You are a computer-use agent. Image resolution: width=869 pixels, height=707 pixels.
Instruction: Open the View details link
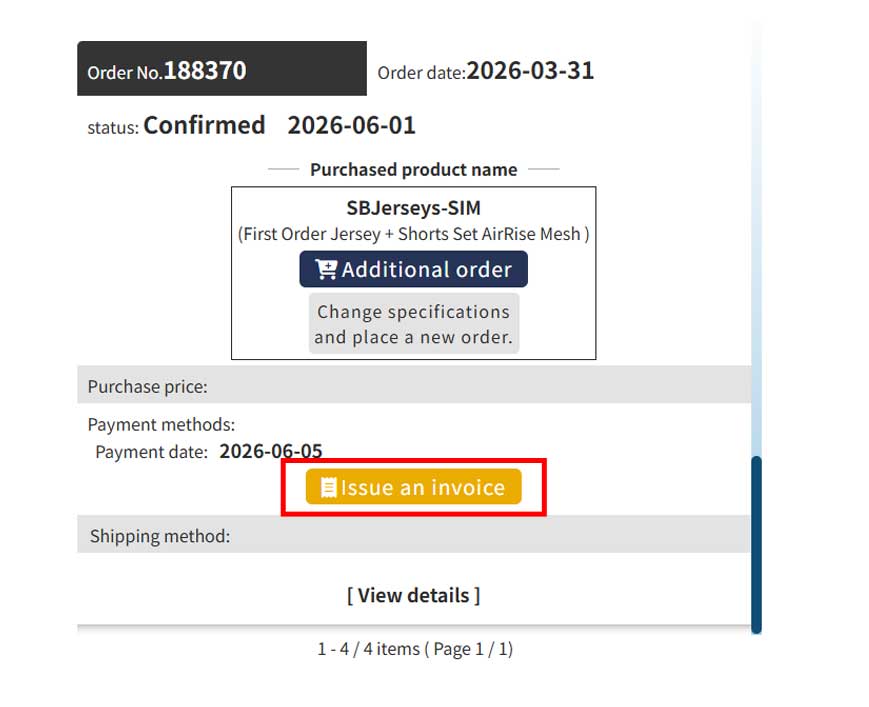click(413, 596)
